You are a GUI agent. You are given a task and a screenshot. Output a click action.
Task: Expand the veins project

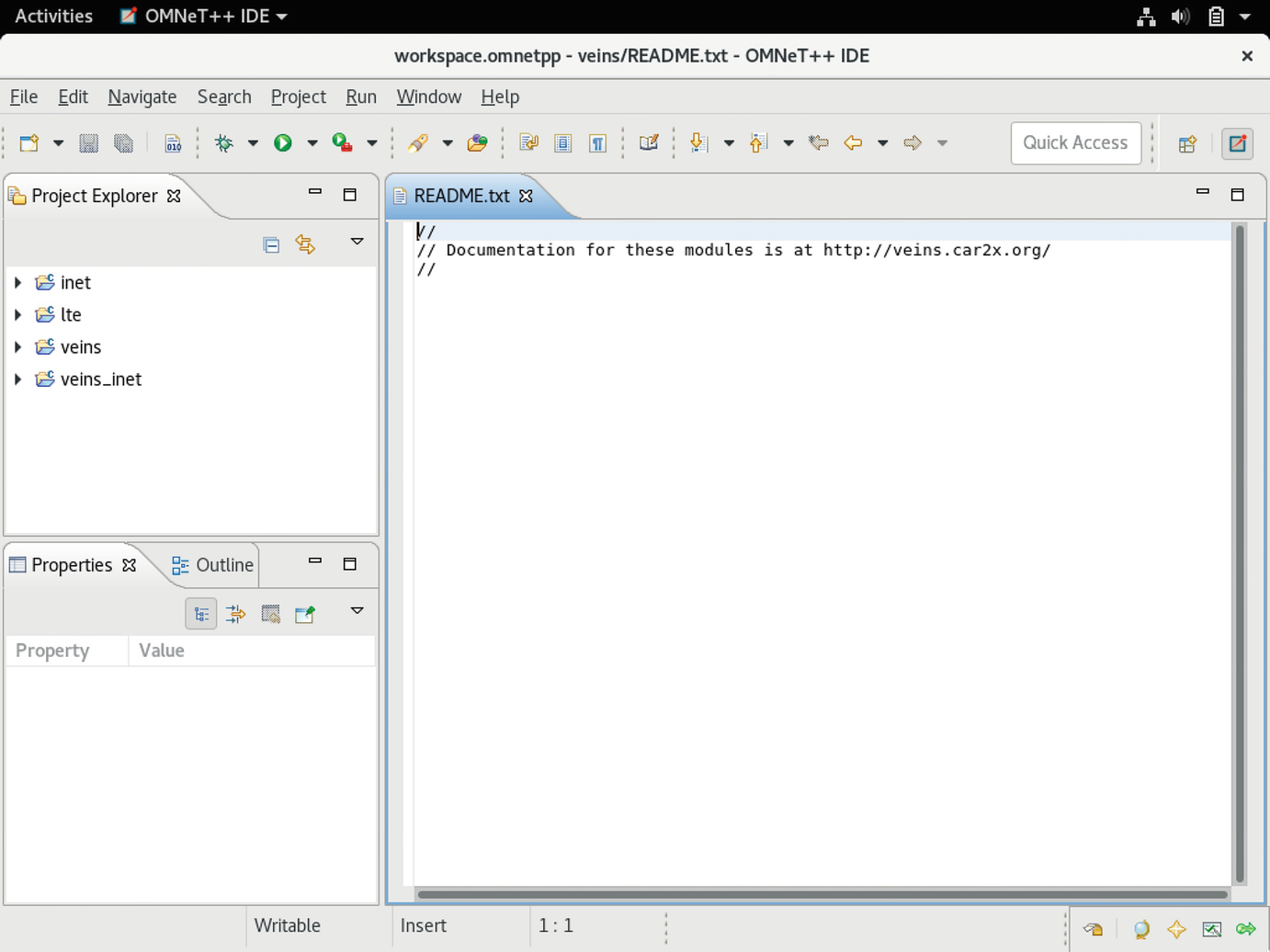(17, 346)
